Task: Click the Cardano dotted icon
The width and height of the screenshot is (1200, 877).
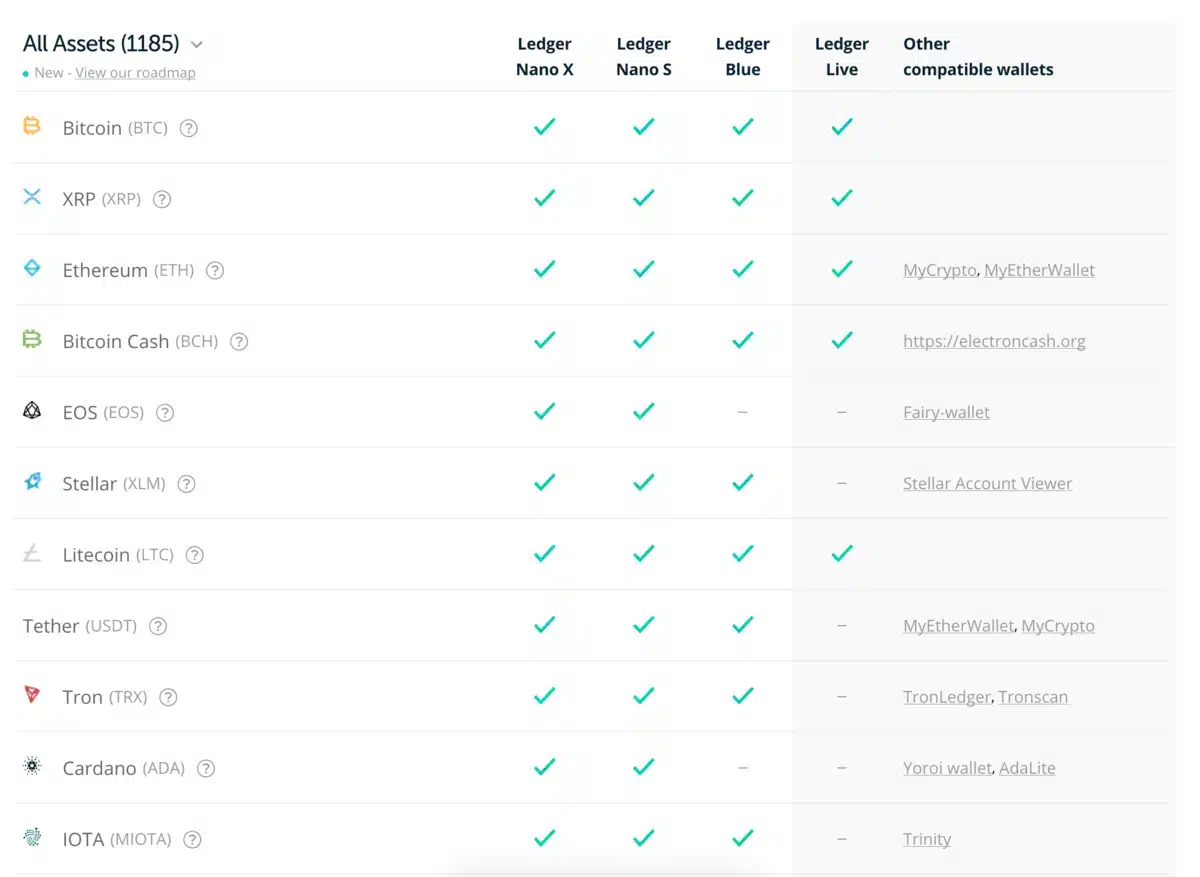Action: (32, 767)
